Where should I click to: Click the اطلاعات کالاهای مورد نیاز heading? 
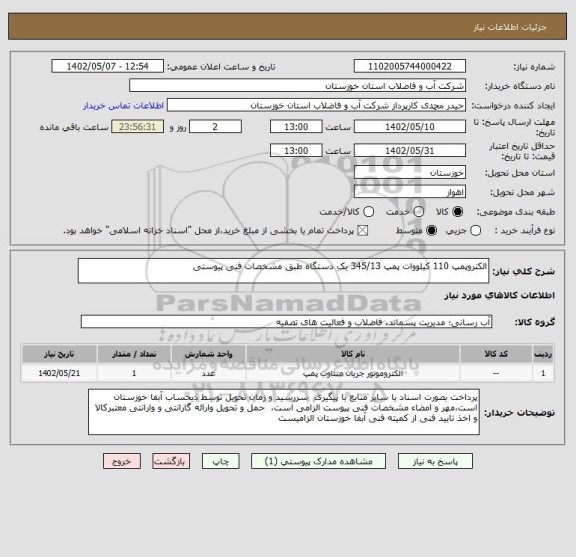500,296
